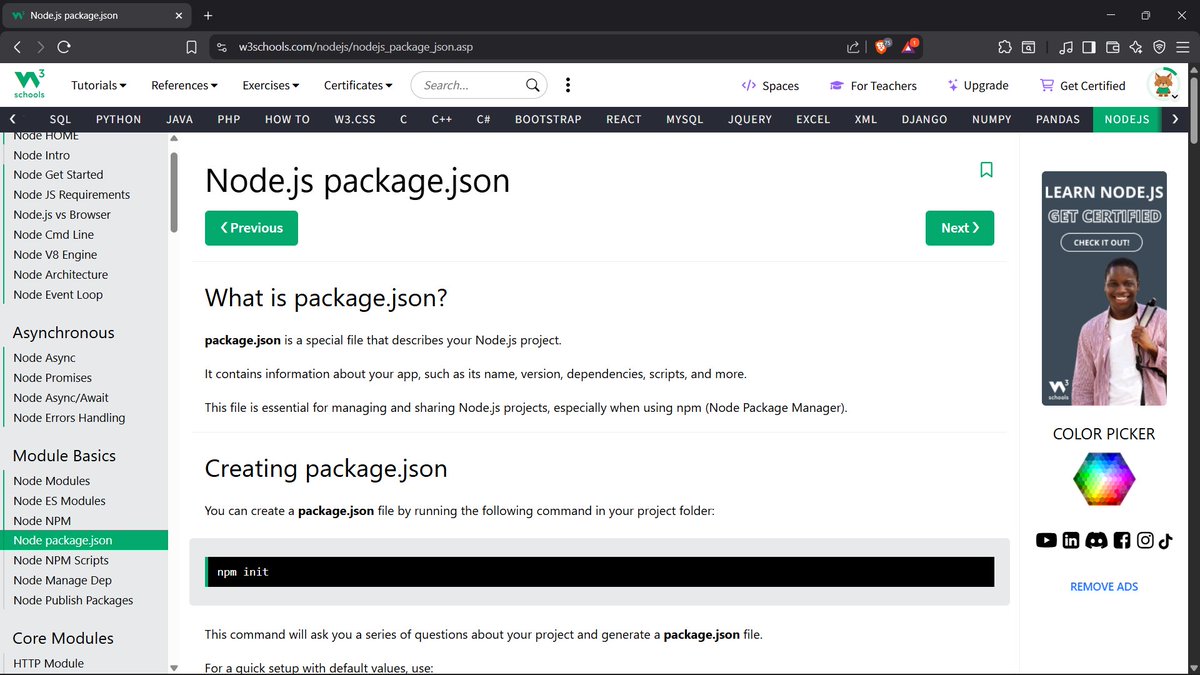
Task: Select the REACT topic tab
Action: [x=623, y=119]
